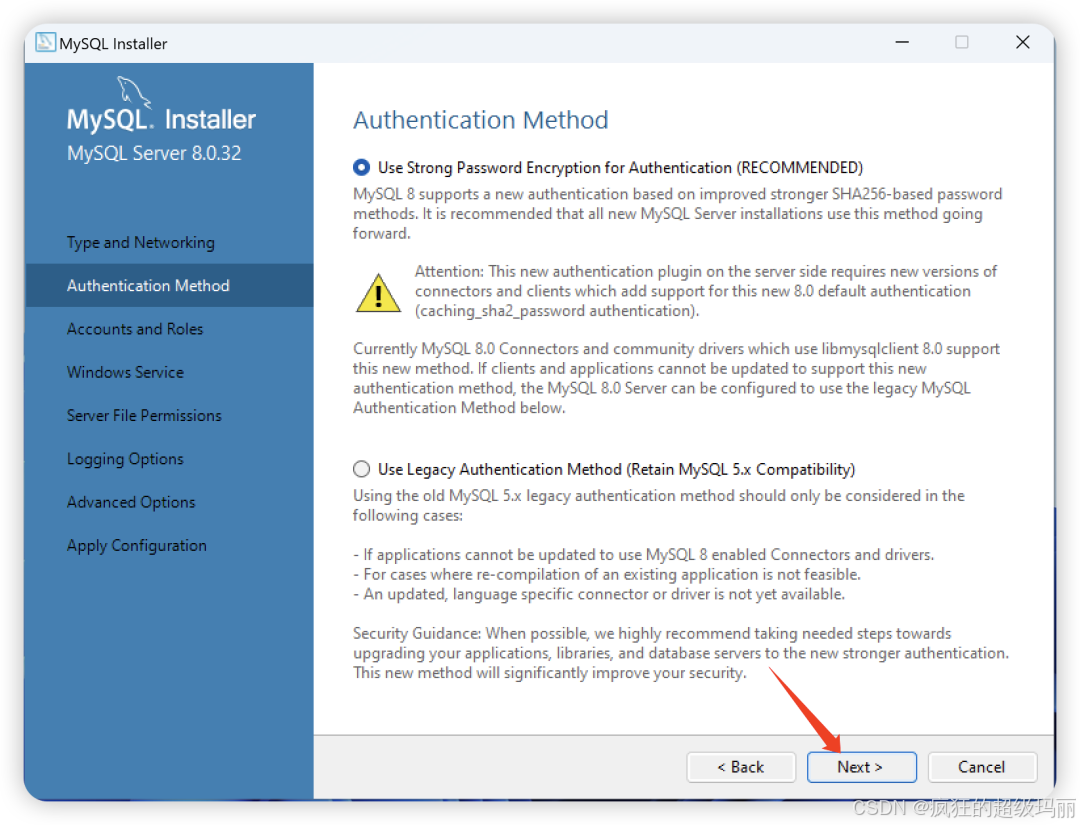Click the MySQL Server 8.0.32 version text

point(154,153)
